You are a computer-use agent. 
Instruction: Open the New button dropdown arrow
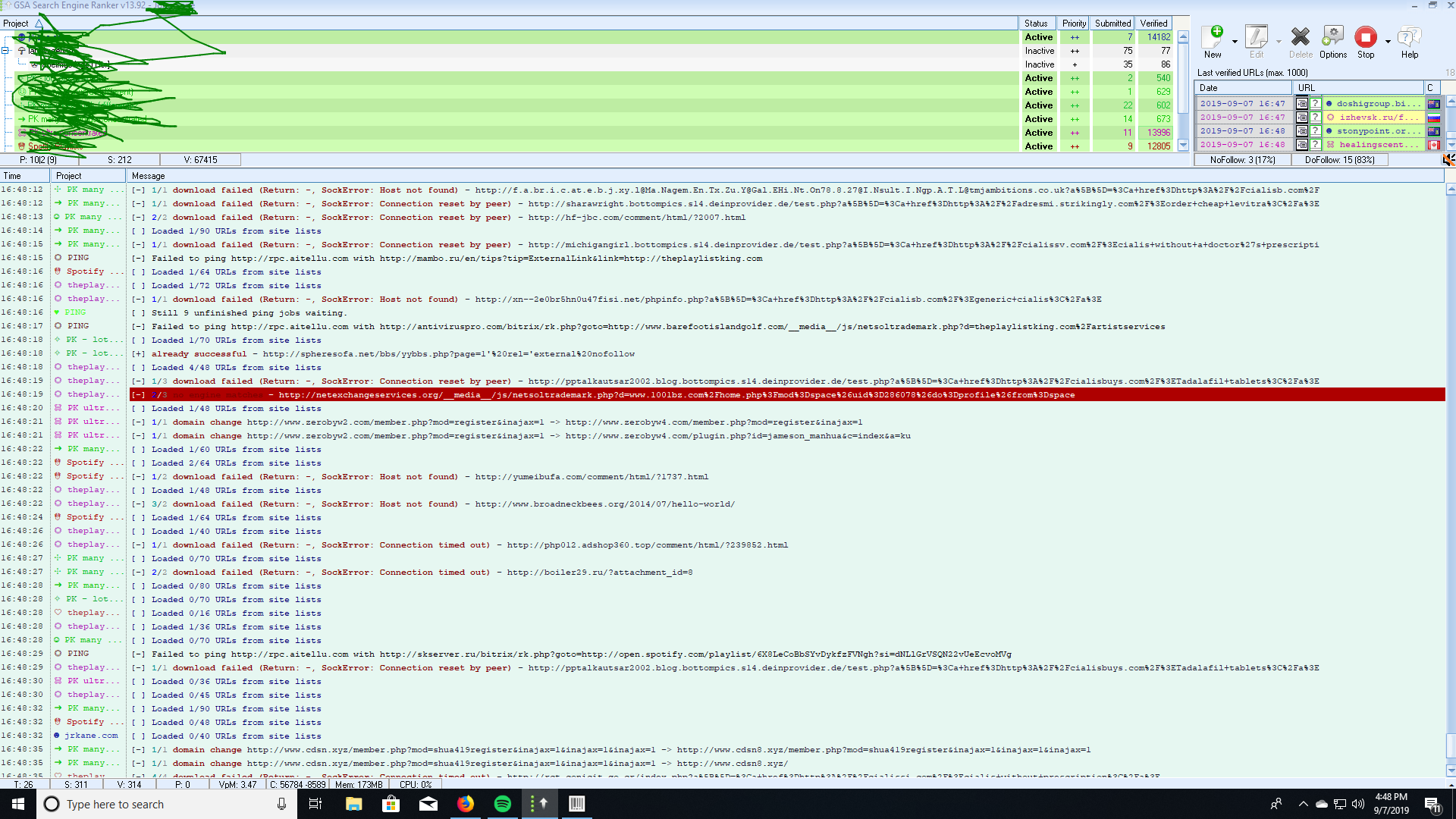1235,42
